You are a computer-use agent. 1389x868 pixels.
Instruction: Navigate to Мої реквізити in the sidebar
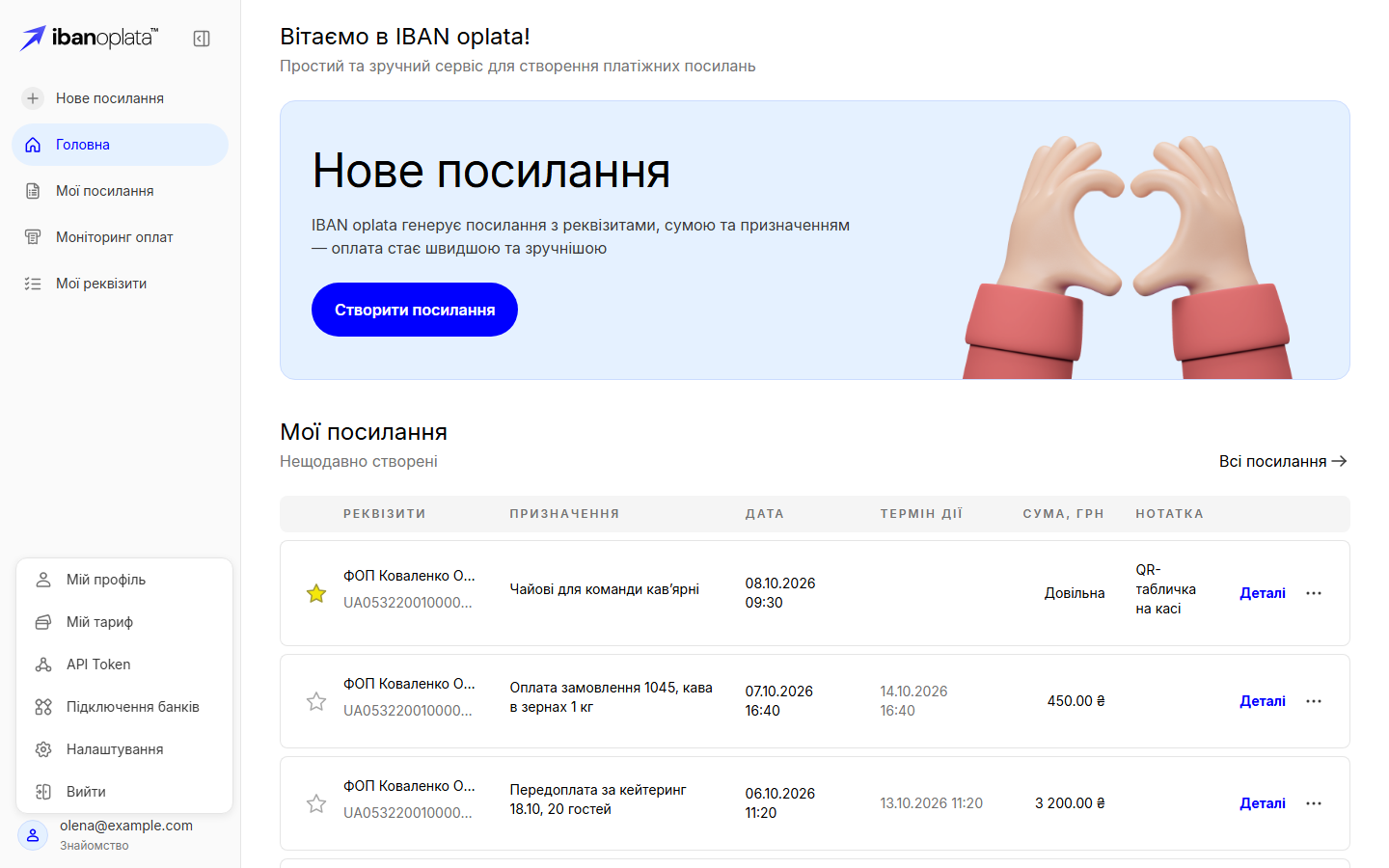tap(120, 284)
